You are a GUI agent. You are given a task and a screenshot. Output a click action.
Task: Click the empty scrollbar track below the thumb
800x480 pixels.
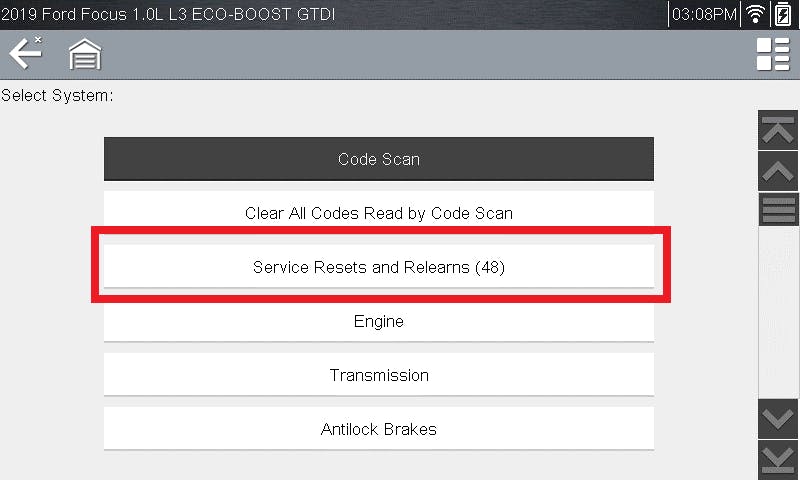tap(779, 310)
